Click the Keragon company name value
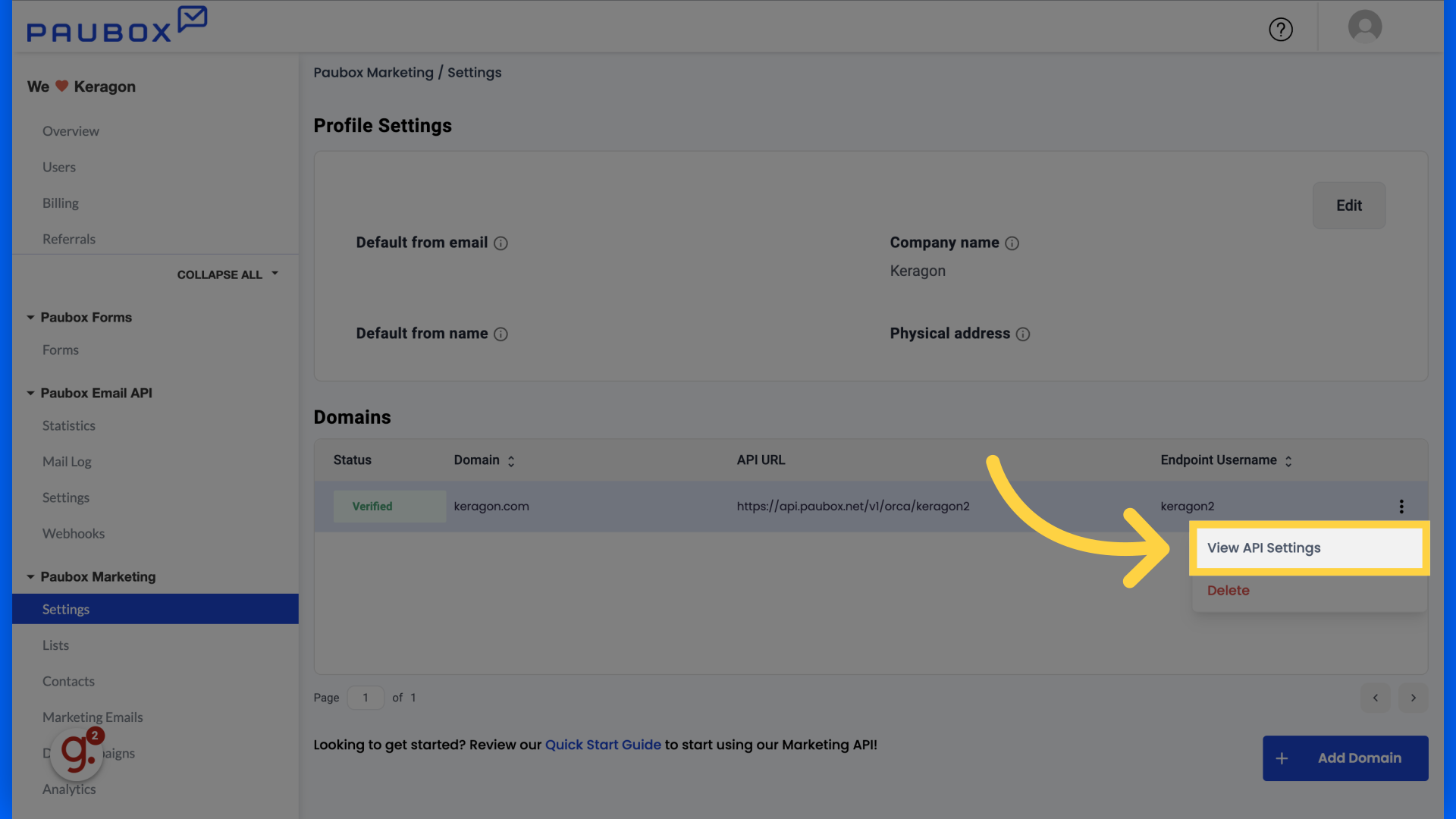Viewport: 1456px width, 819px height. tap(918, 271)
